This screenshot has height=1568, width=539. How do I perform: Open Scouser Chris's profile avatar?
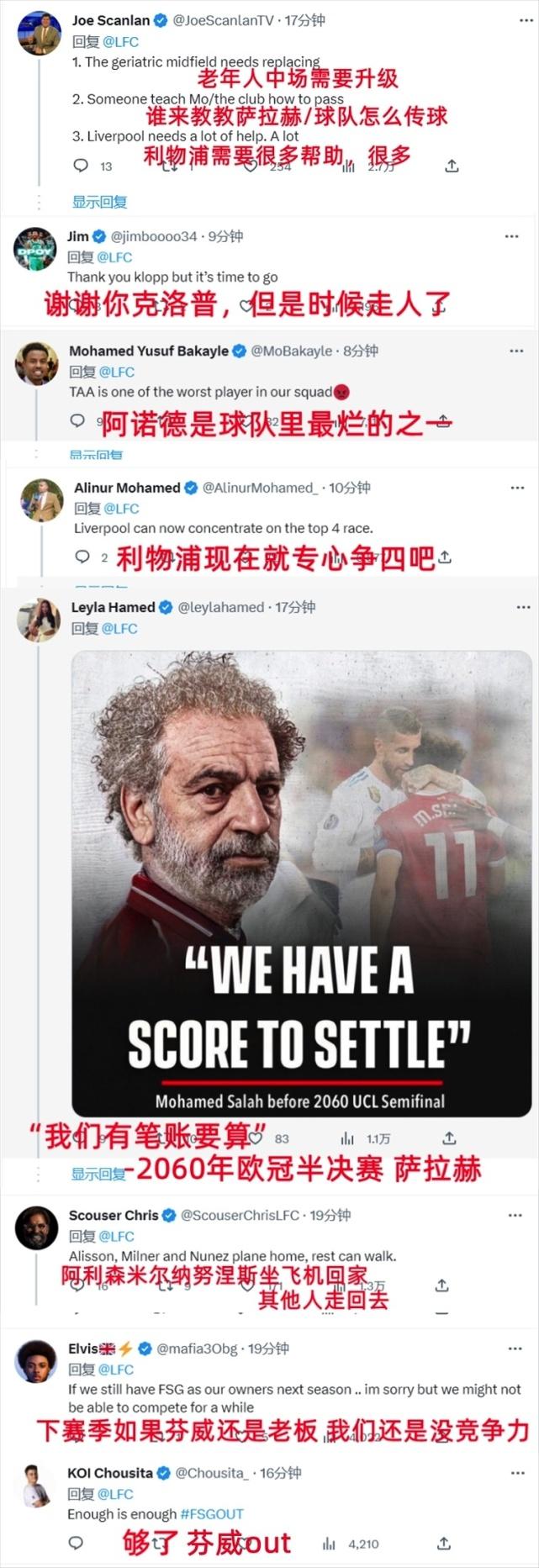pos(36,1227)
